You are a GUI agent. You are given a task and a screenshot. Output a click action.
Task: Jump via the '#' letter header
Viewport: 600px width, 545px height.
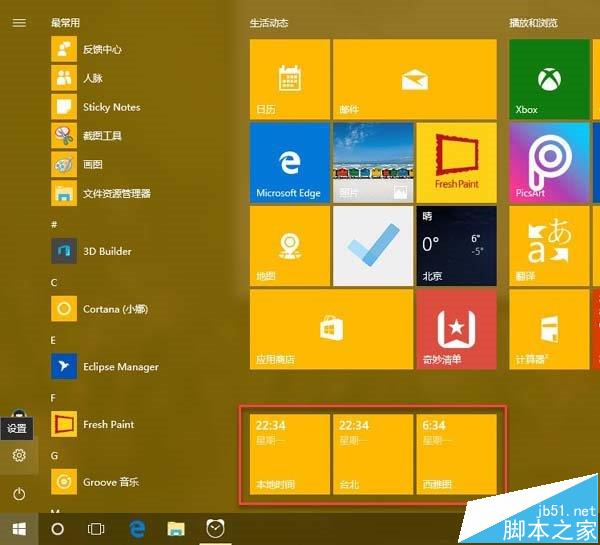tap(54, 225)
